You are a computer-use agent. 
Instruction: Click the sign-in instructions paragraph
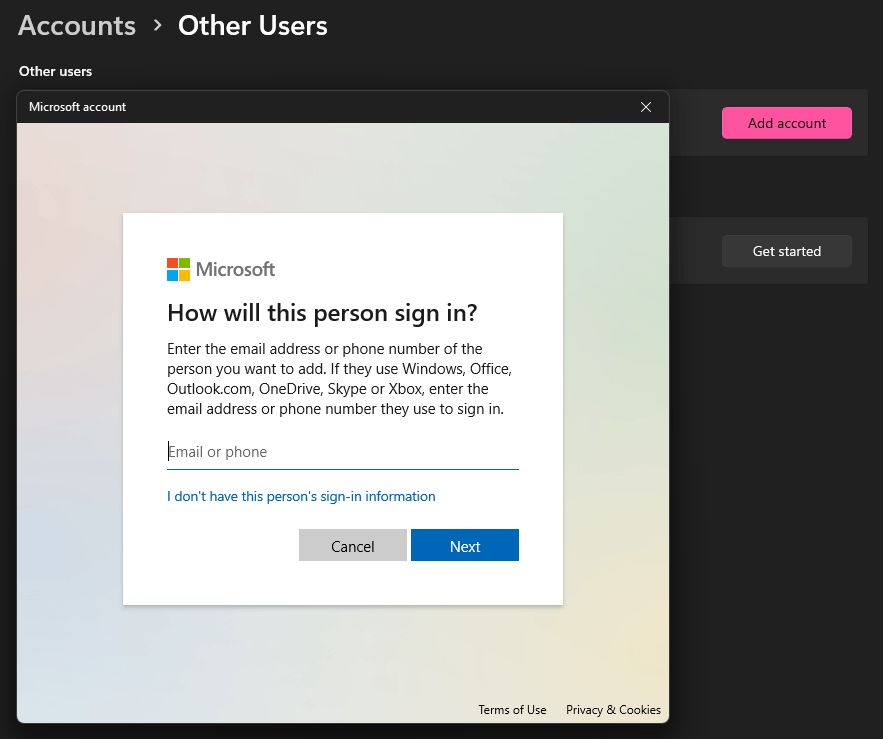pos(339,379)
